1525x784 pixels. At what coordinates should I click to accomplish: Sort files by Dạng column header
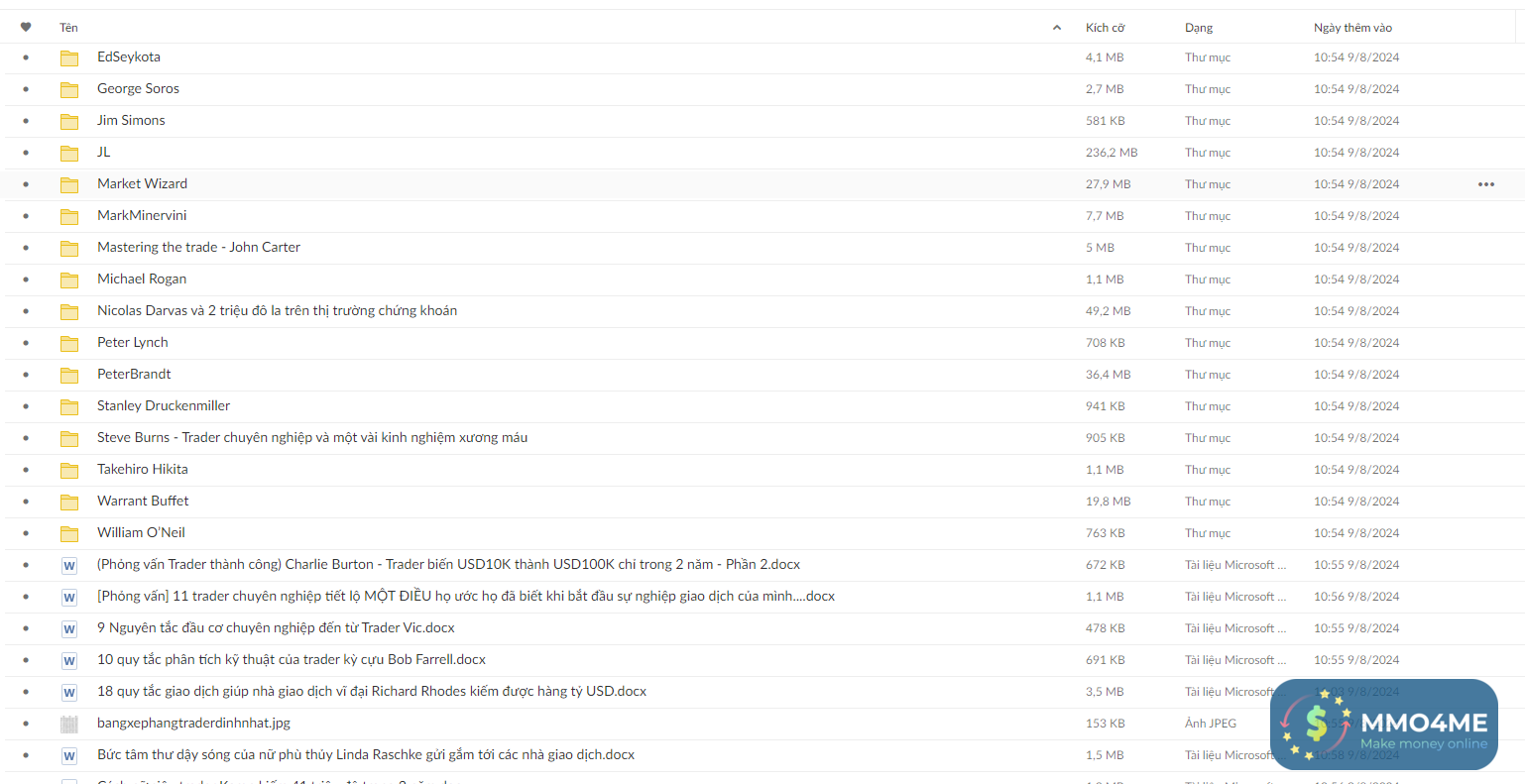(x=1199, y=28)
